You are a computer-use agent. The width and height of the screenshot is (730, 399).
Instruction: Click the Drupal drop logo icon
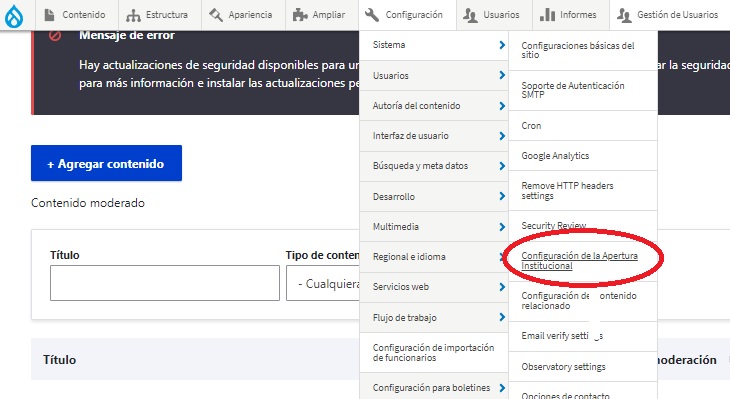tap(14, 17)
